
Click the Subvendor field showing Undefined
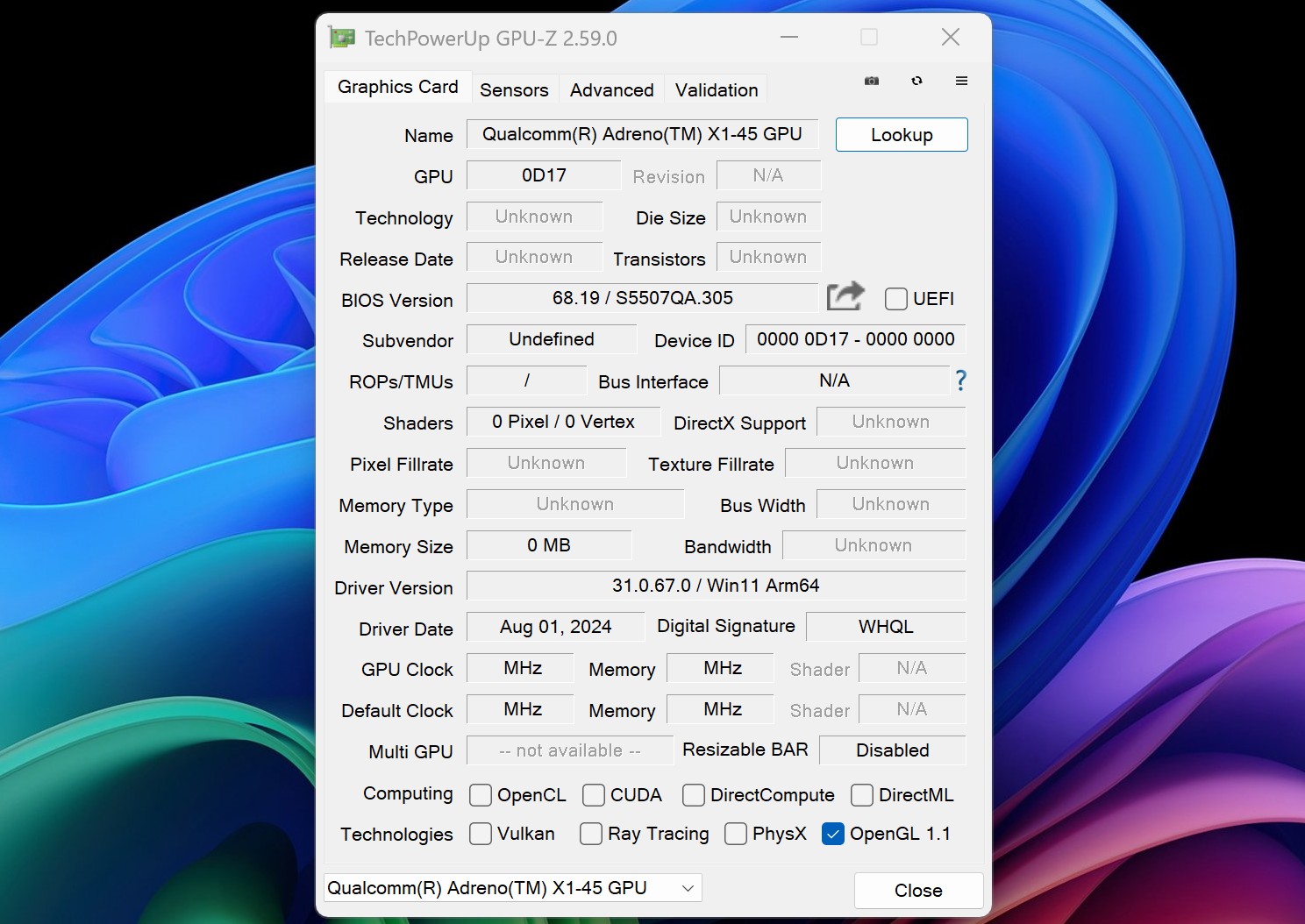552,339
